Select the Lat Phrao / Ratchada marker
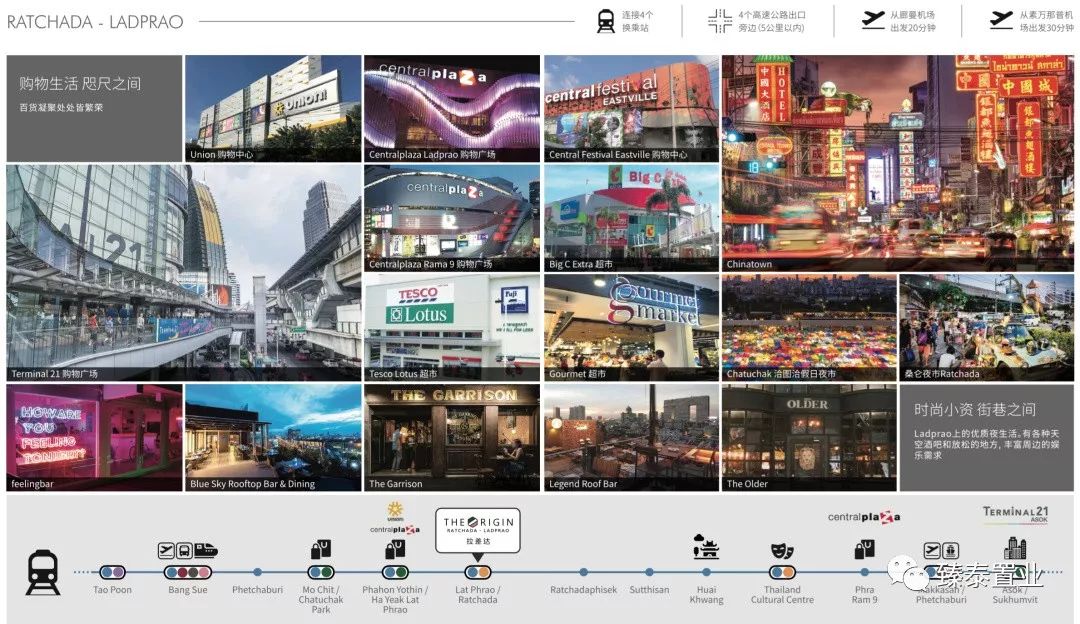1080x624 pixels. pos(477,572)
